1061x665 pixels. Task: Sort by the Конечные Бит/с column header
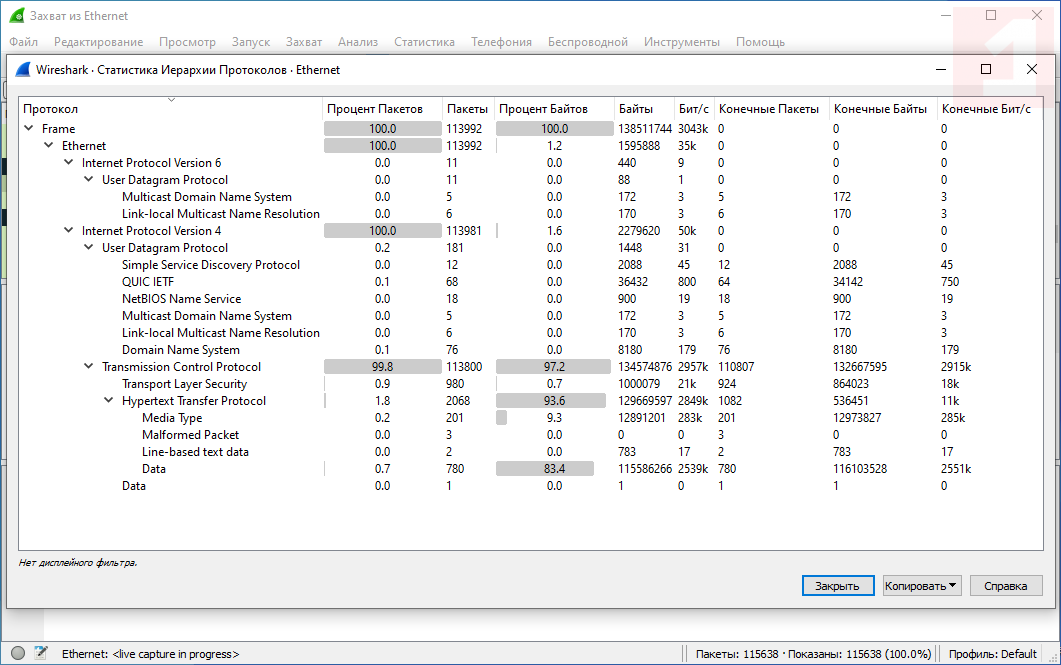(989, 108)
